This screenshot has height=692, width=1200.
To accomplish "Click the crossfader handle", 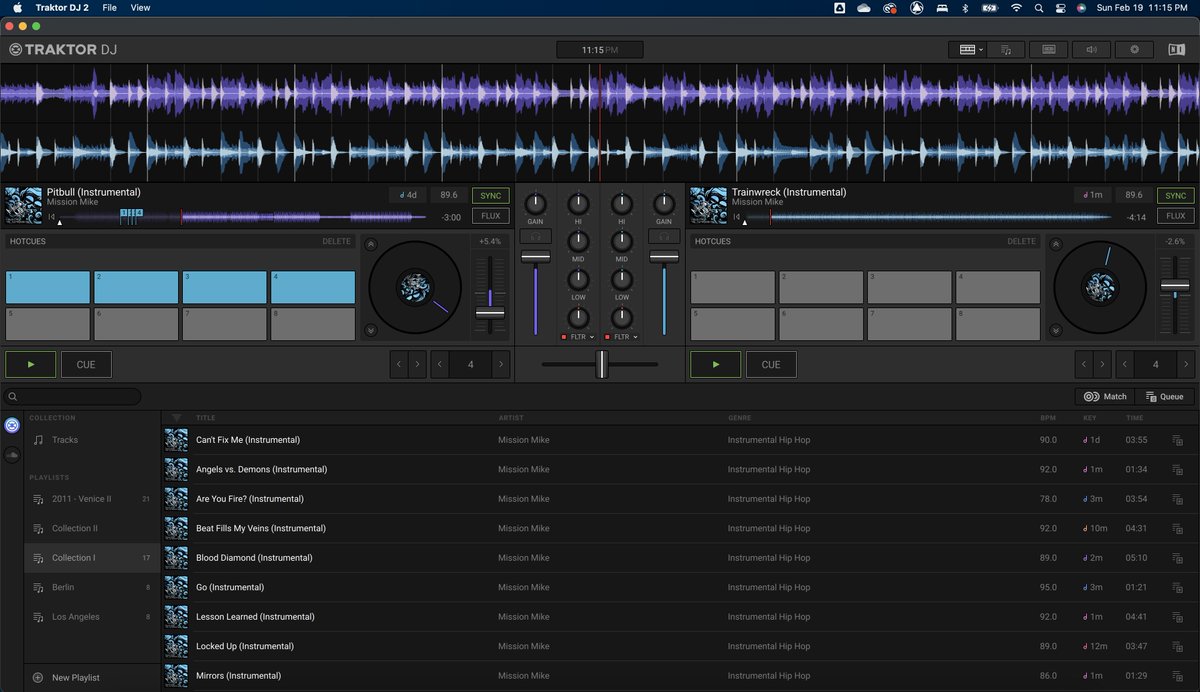I will pos(602,364).
